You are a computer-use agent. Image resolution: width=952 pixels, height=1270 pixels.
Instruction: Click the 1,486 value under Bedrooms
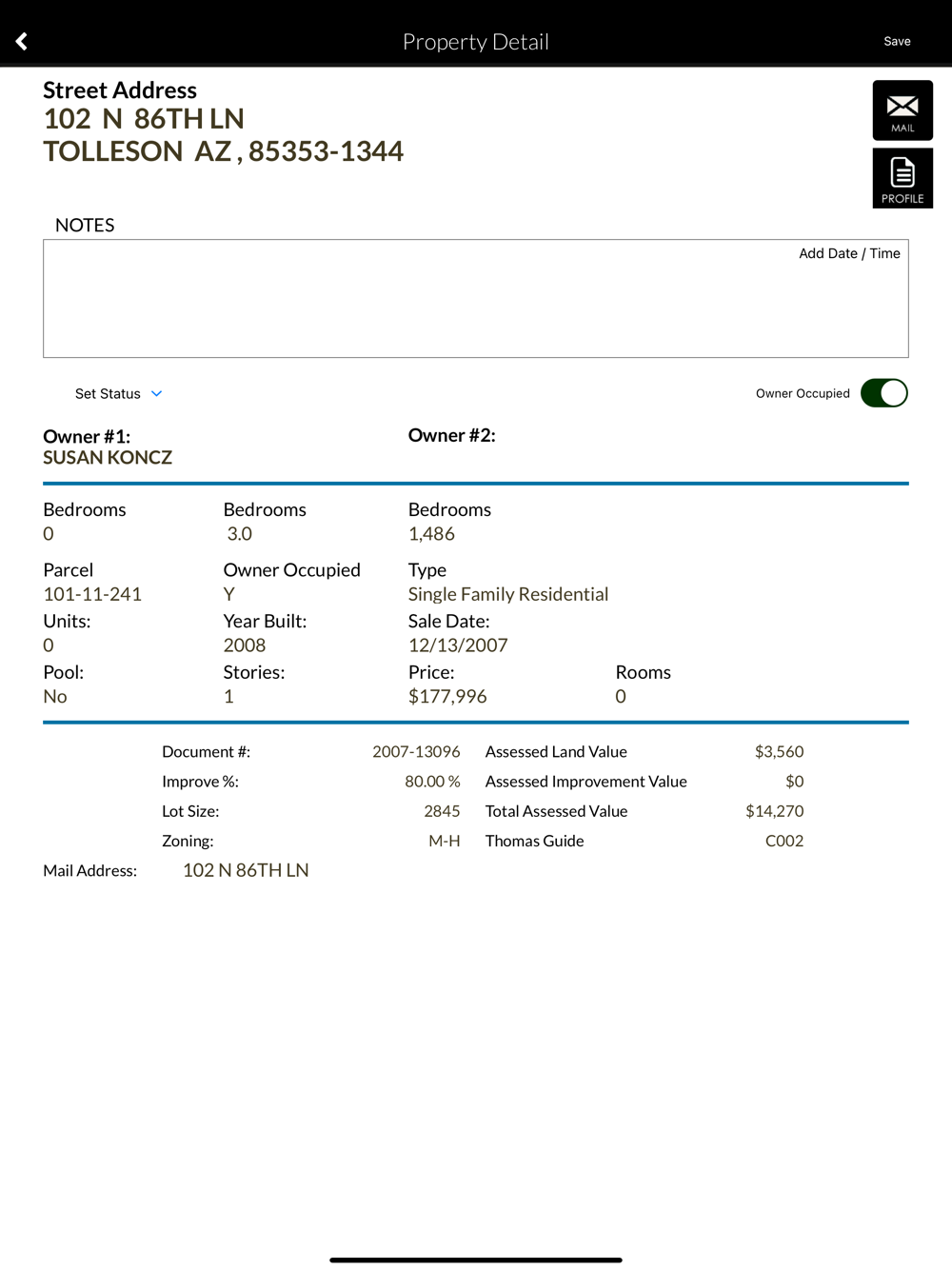click(431, 534)
